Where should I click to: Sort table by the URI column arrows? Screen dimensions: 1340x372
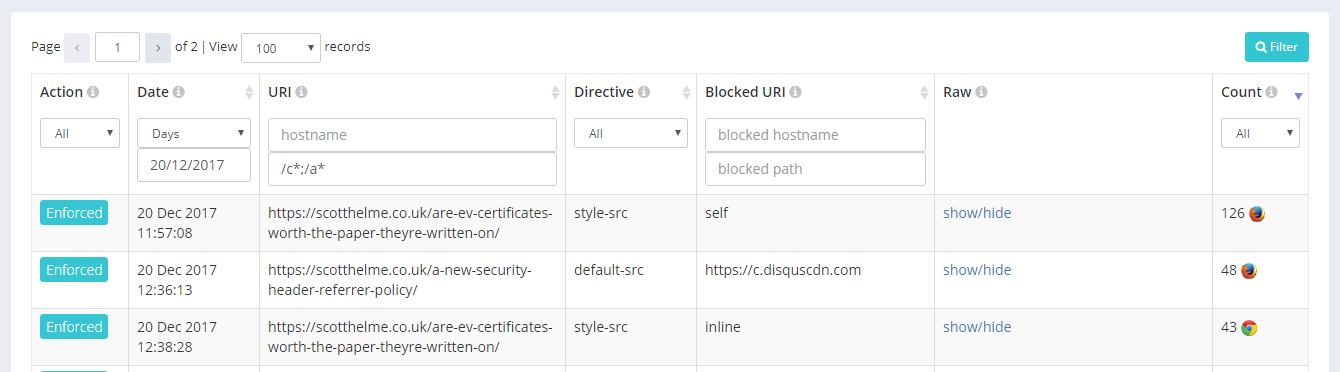pyautogui.click(x=556, y=93)
